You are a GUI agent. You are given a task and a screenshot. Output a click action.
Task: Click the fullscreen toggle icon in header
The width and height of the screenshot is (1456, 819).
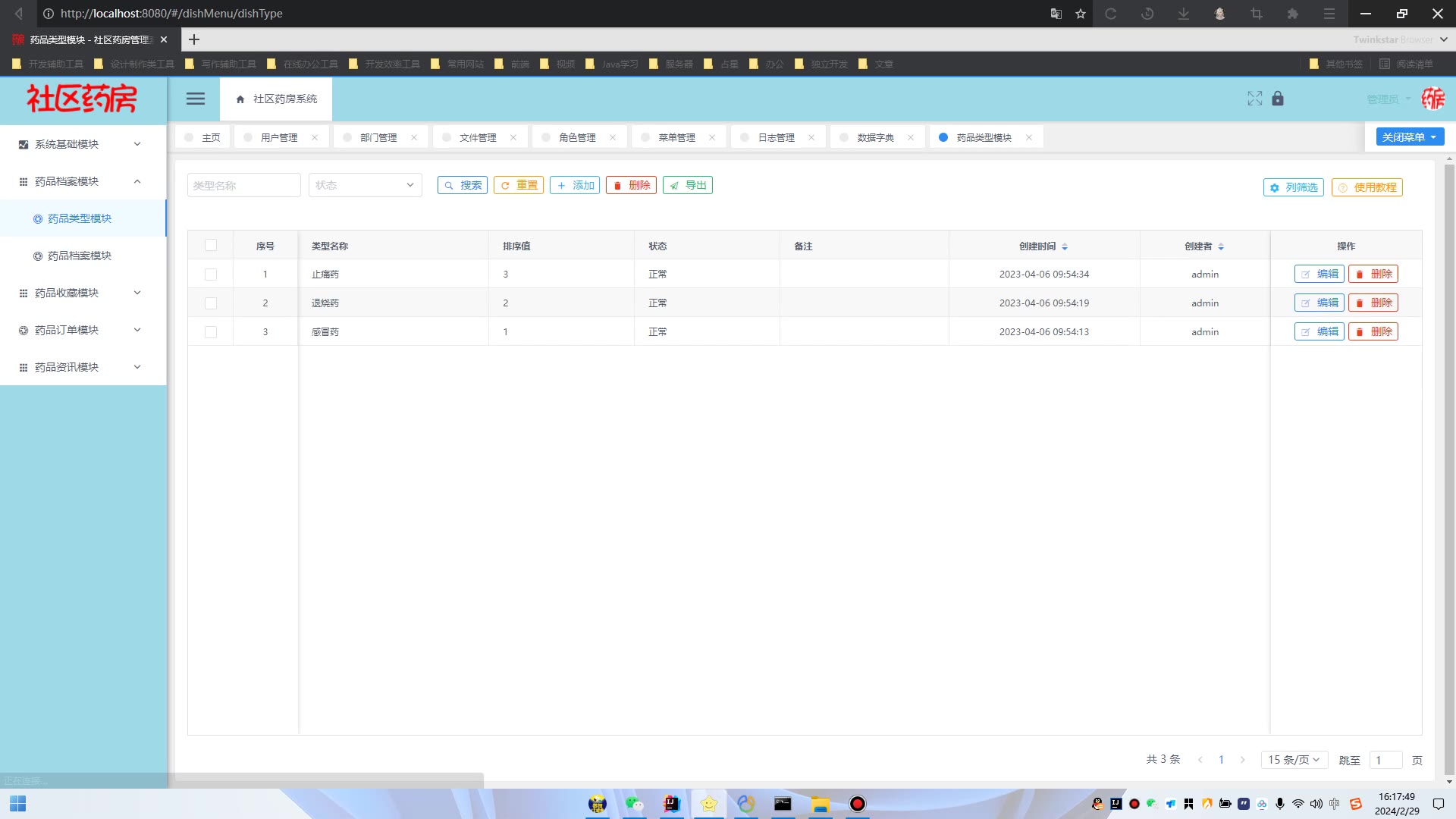[x=1254, y=99]
